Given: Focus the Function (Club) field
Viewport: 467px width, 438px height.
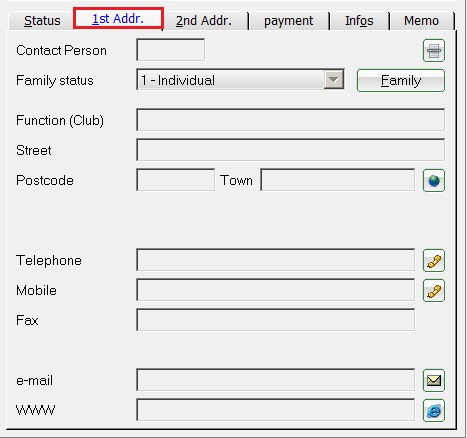Looking at the screenshot, I should (x=290, y=120).
